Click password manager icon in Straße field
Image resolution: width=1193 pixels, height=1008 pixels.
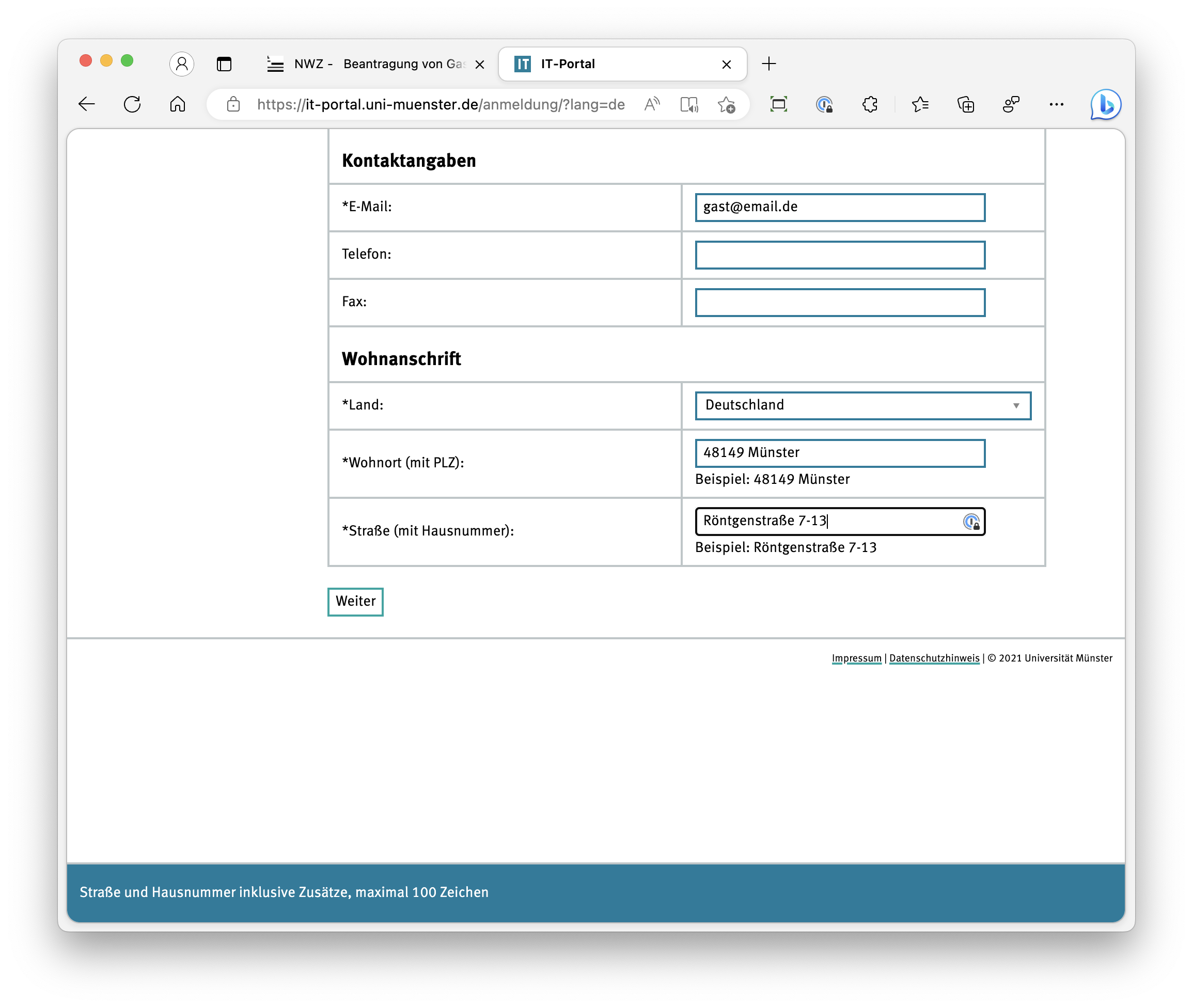971,522
